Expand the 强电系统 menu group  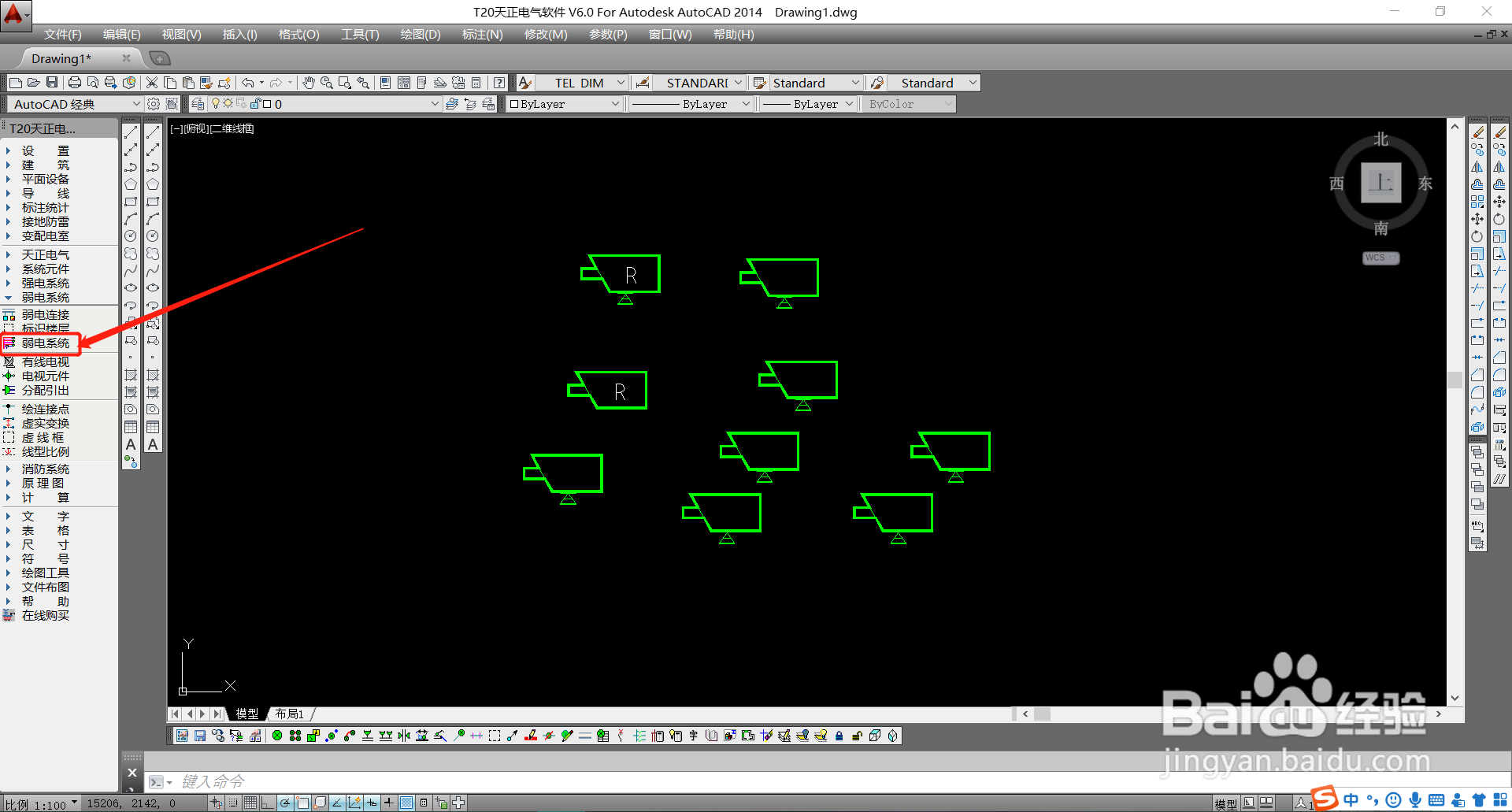(45, 284)
